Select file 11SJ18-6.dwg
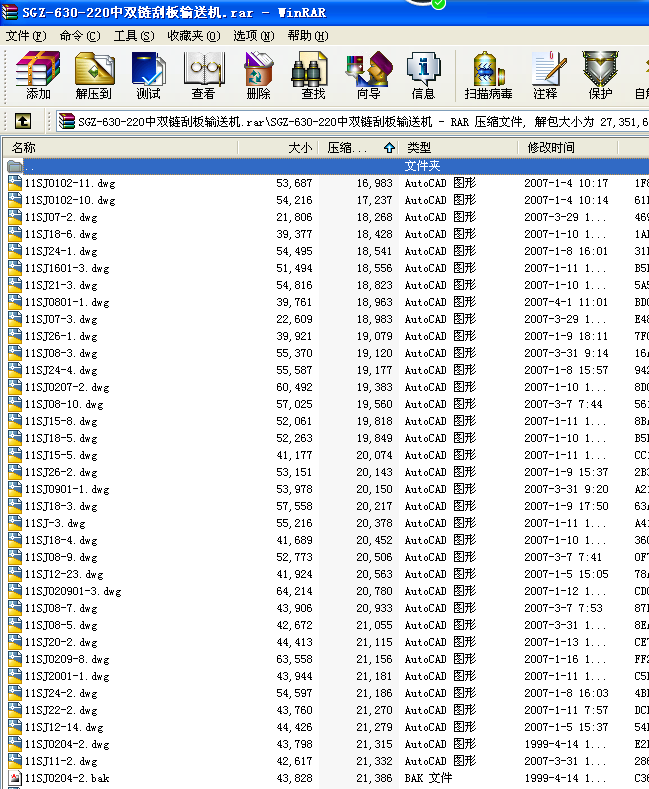The width and height of the screenshot is (649, 789). pos(61,234)
